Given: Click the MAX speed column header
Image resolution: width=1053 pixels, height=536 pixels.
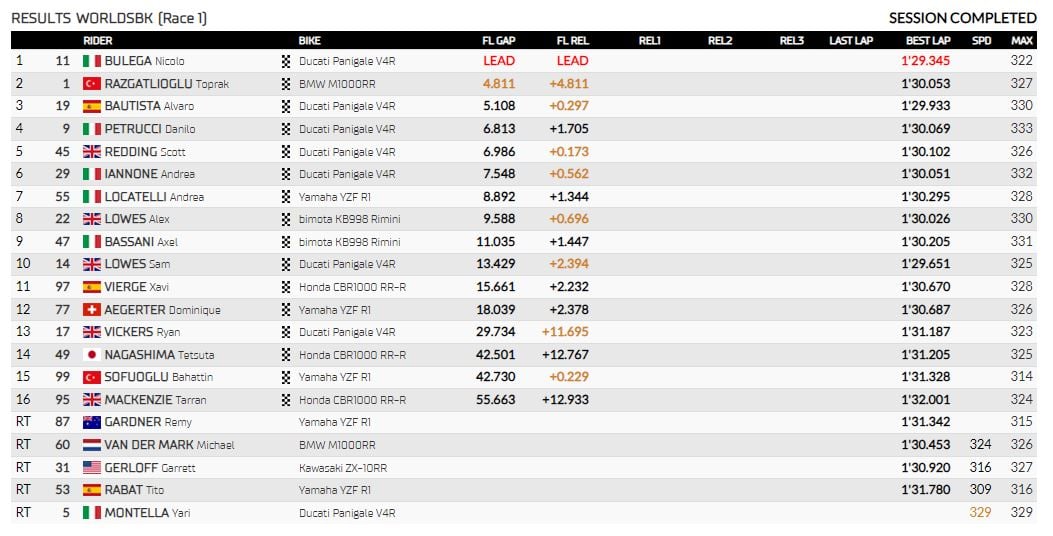Looking at the screenshot, I should click(x=1022, y=40).
